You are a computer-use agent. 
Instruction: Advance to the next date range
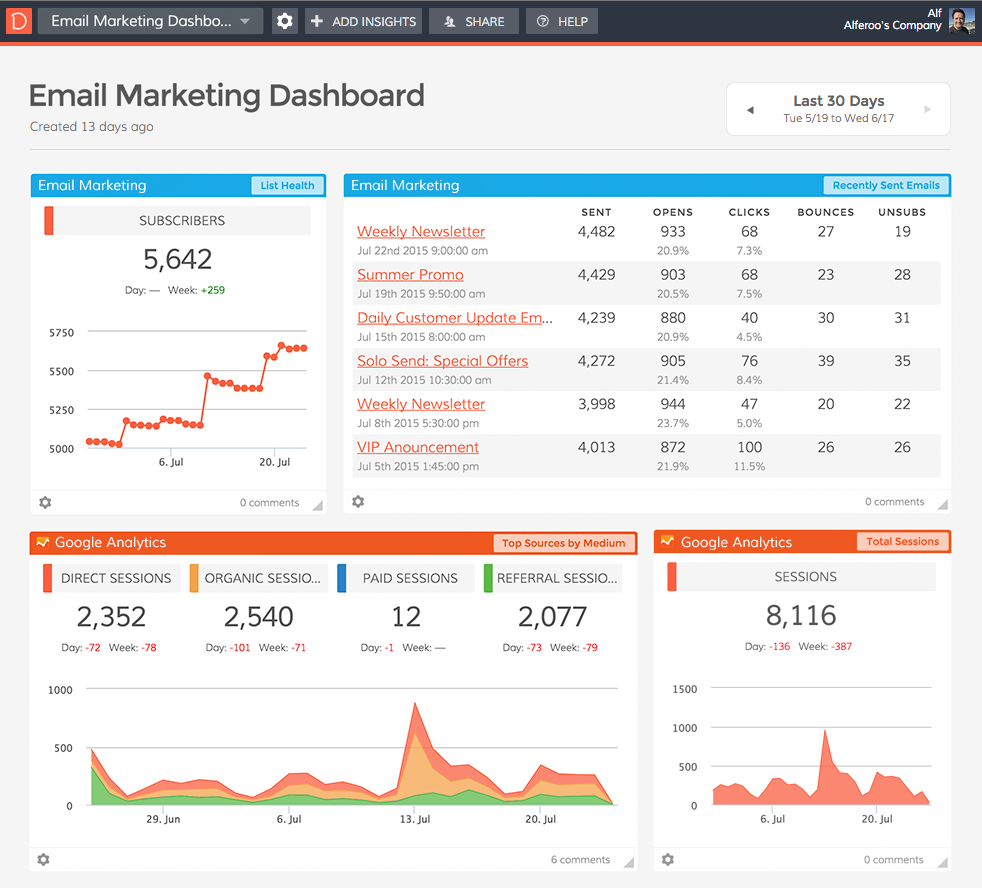(x=927, y=108)
